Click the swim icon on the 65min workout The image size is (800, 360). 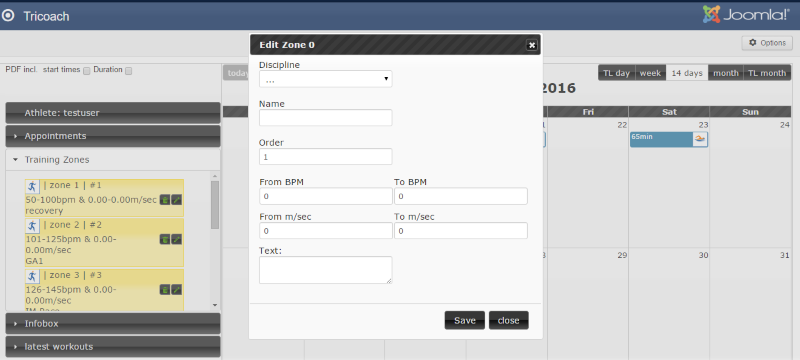click(700, 139)
